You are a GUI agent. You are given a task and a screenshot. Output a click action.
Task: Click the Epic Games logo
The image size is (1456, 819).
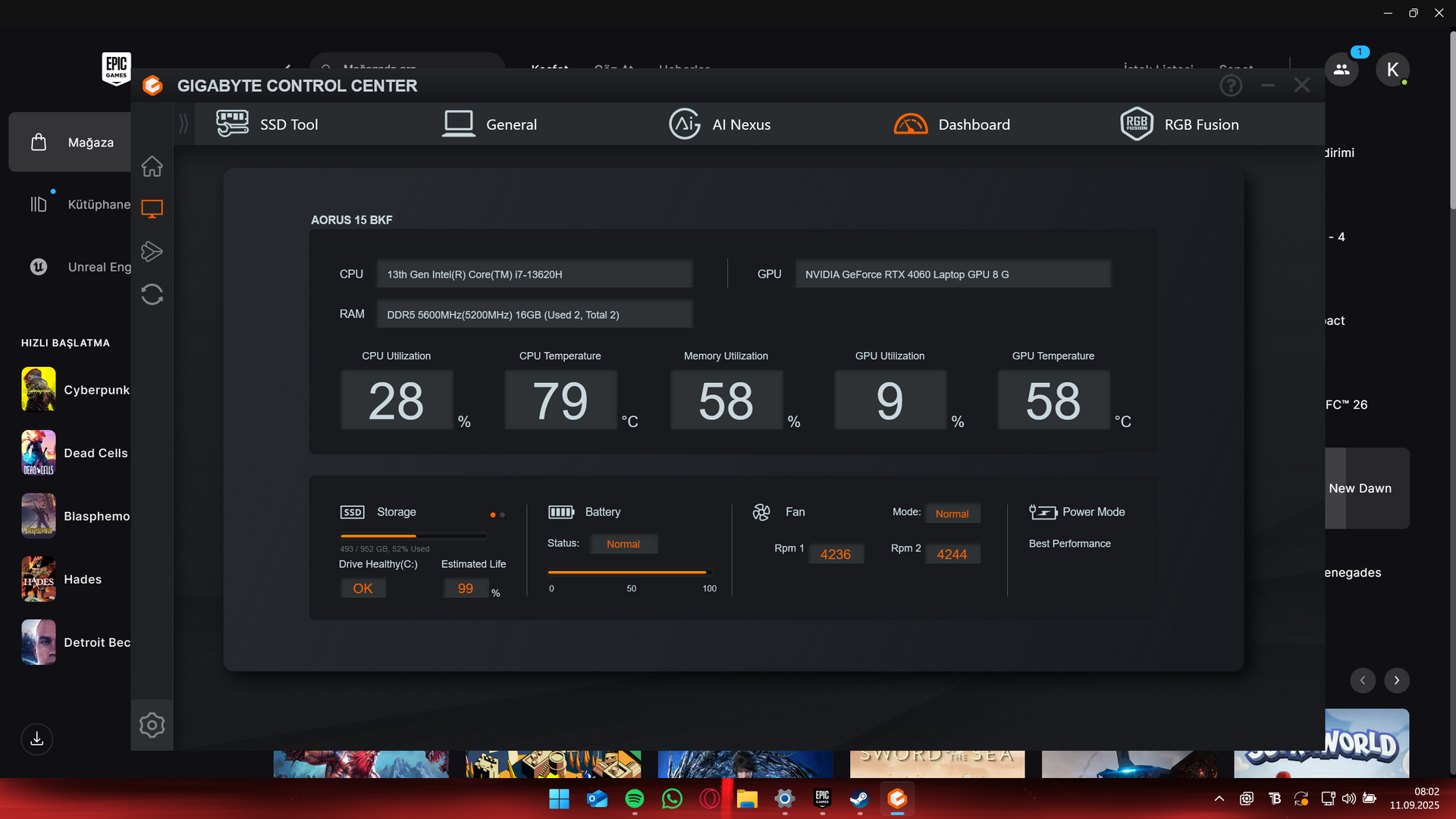pos(116,68)
